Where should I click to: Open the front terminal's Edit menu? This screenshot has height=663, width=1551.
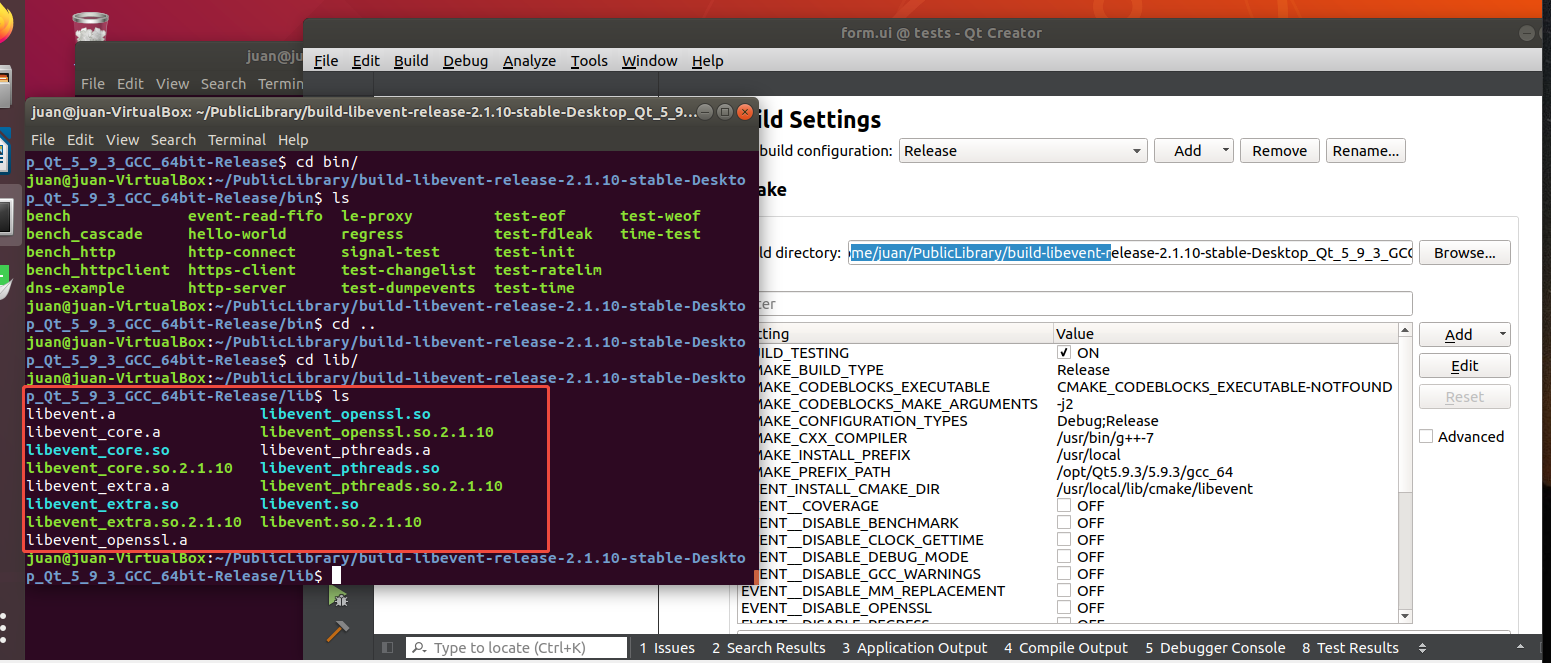click(81, 140)
